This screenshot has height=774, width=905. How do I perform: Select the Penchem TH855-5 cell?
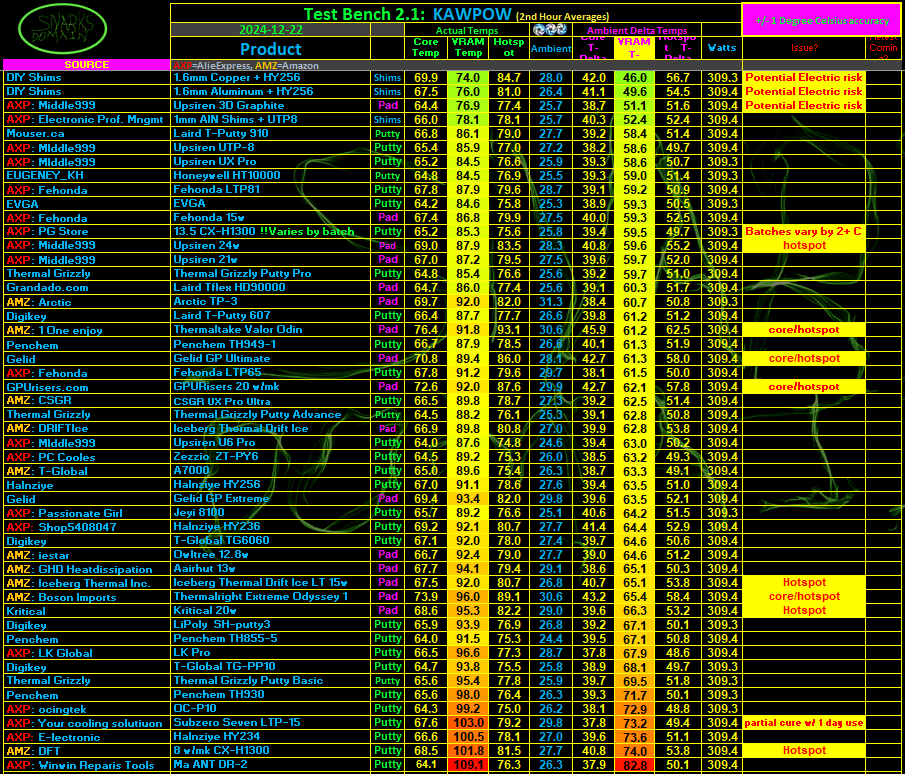(271, 638)
